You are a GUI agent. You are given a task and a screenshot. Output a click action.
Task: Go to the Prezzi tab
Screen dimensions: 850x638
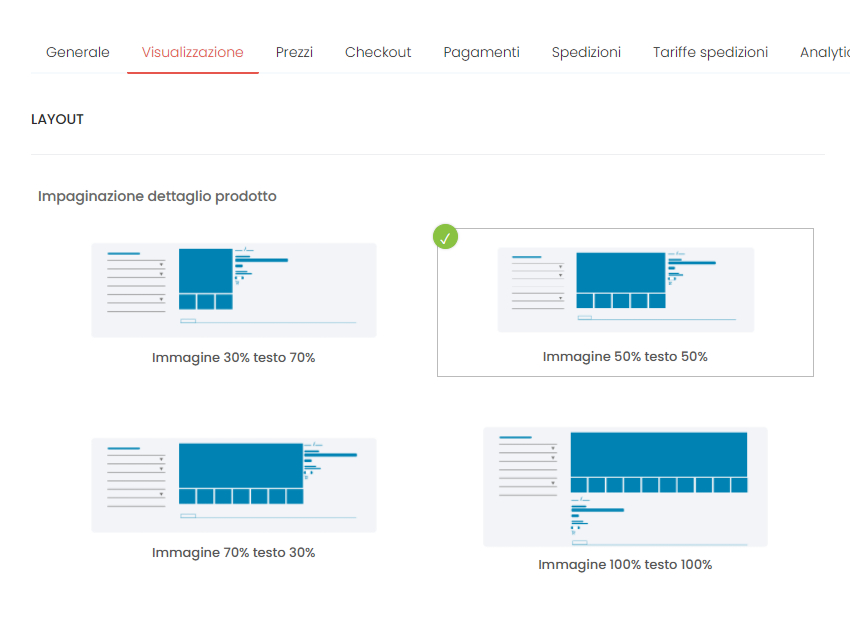(x=294, y=52)
